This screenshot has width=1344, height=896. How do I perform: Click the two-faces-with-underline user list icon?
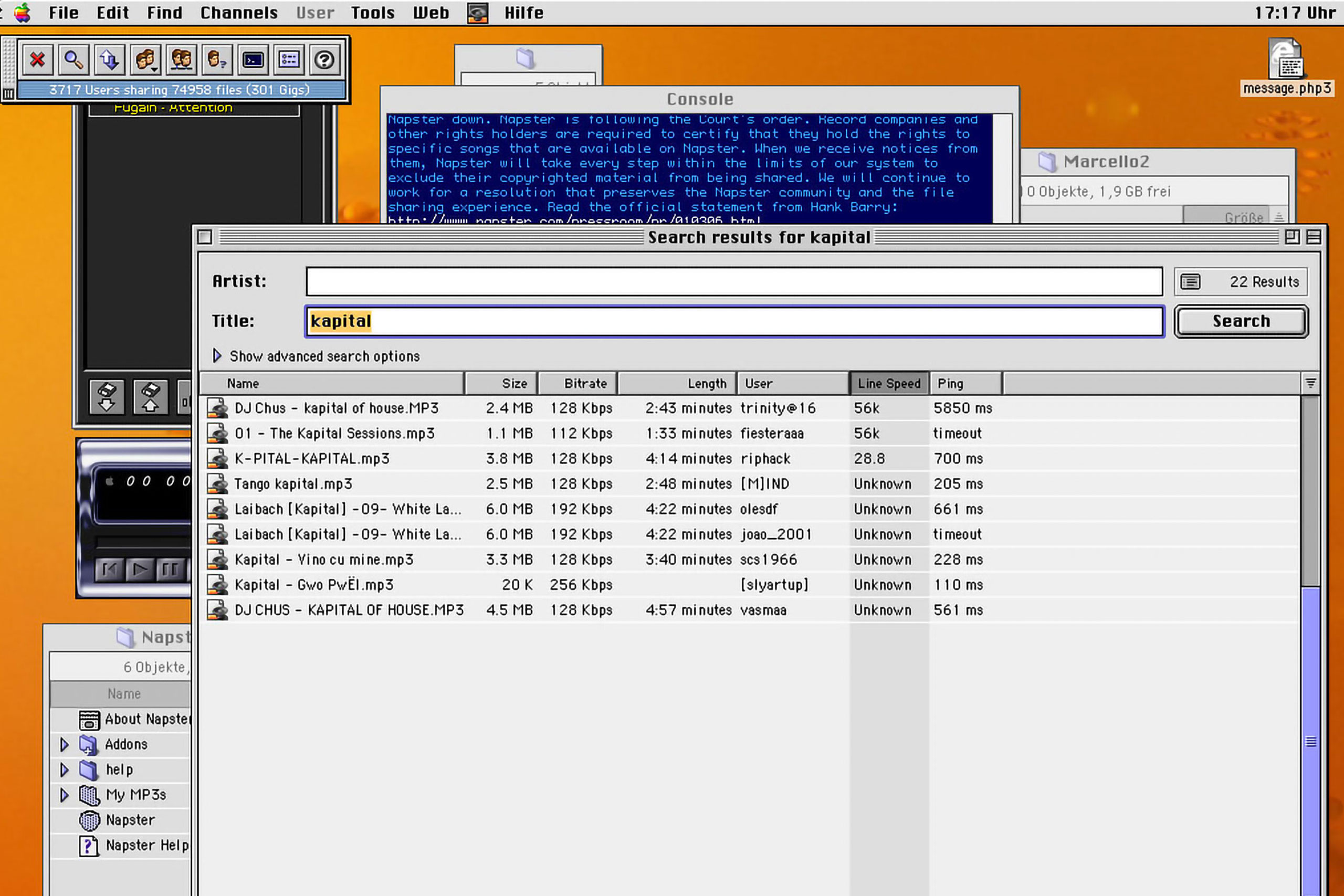click(181, 59)
